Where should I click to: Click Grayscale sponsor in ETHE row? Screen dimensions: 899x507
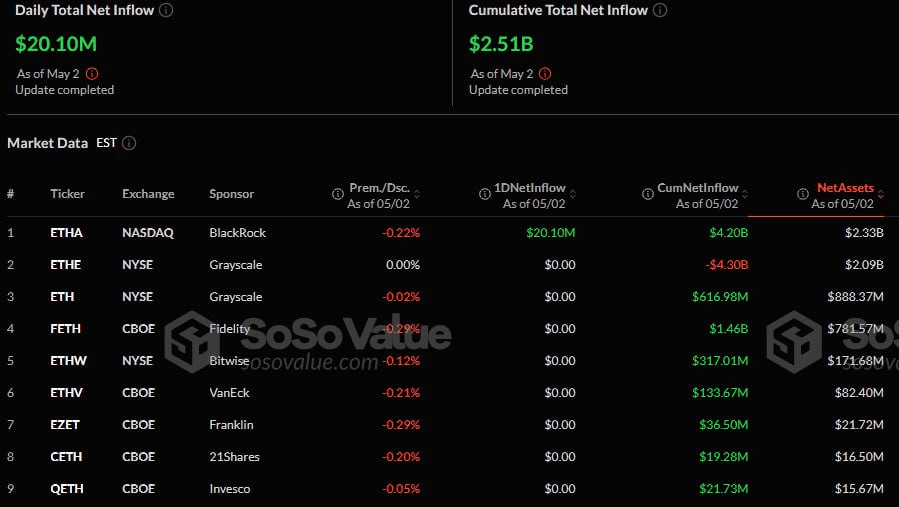pos(236,265)
